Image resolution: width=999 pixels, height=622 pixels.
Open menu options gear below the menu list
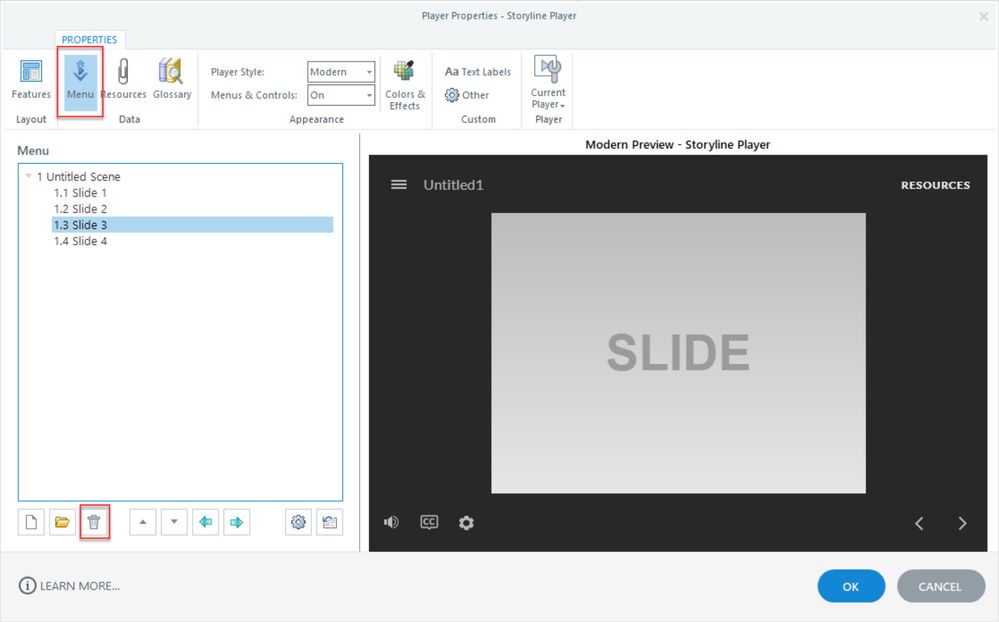point(298,522)
